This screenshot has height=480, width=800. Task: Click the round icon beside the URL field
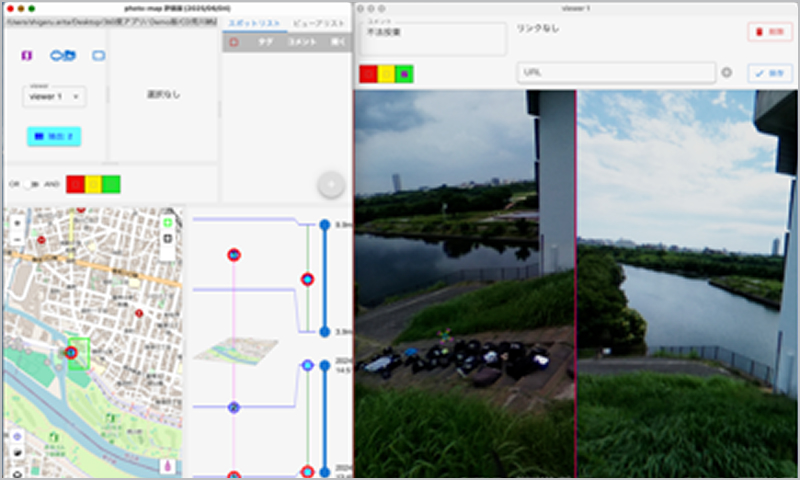[727, 73]
